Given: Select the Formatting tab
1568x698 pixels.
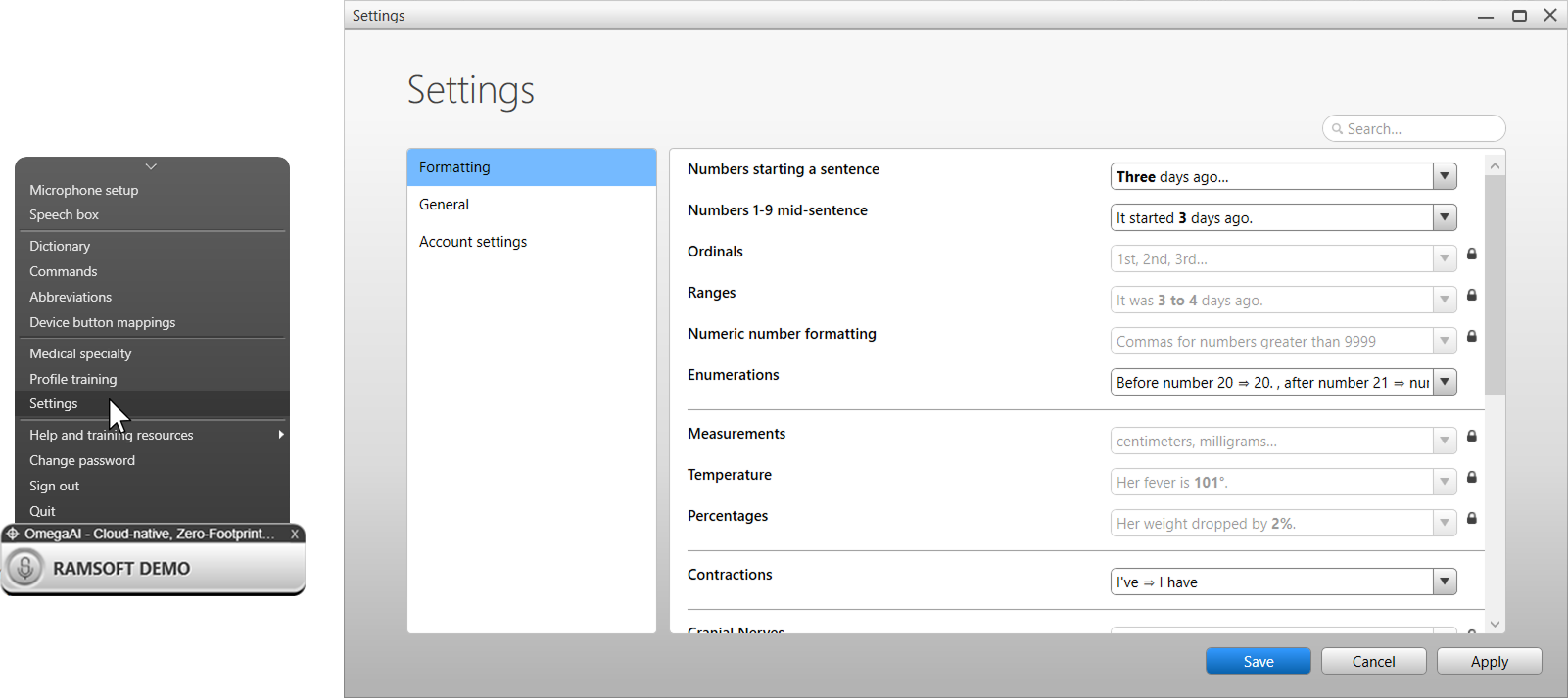Looking at the screenshot, I should click(532, 167).
